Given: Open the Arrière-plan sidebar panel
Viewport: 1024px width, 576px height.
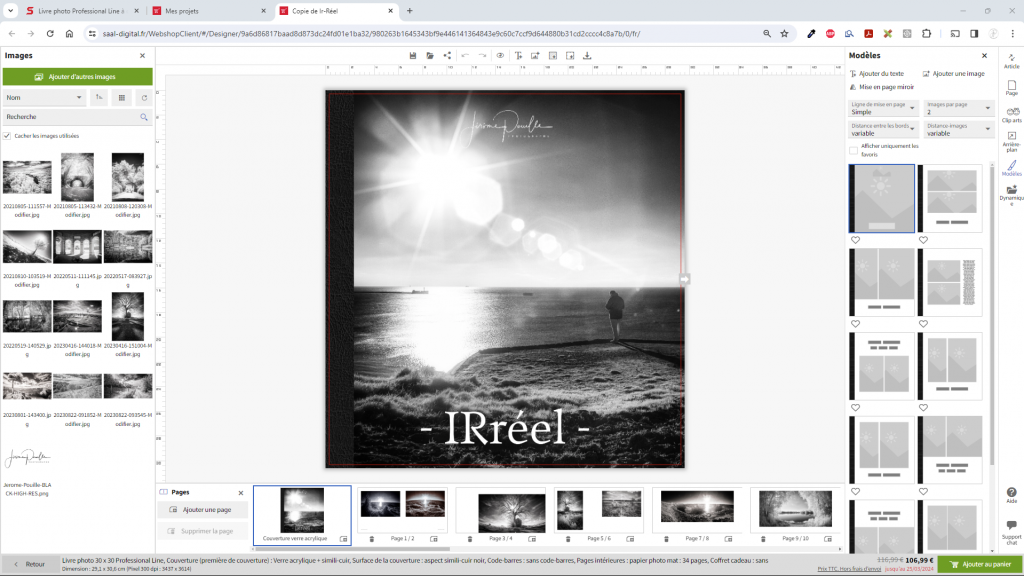Looking at the screenshot, I should [1012, 139].
